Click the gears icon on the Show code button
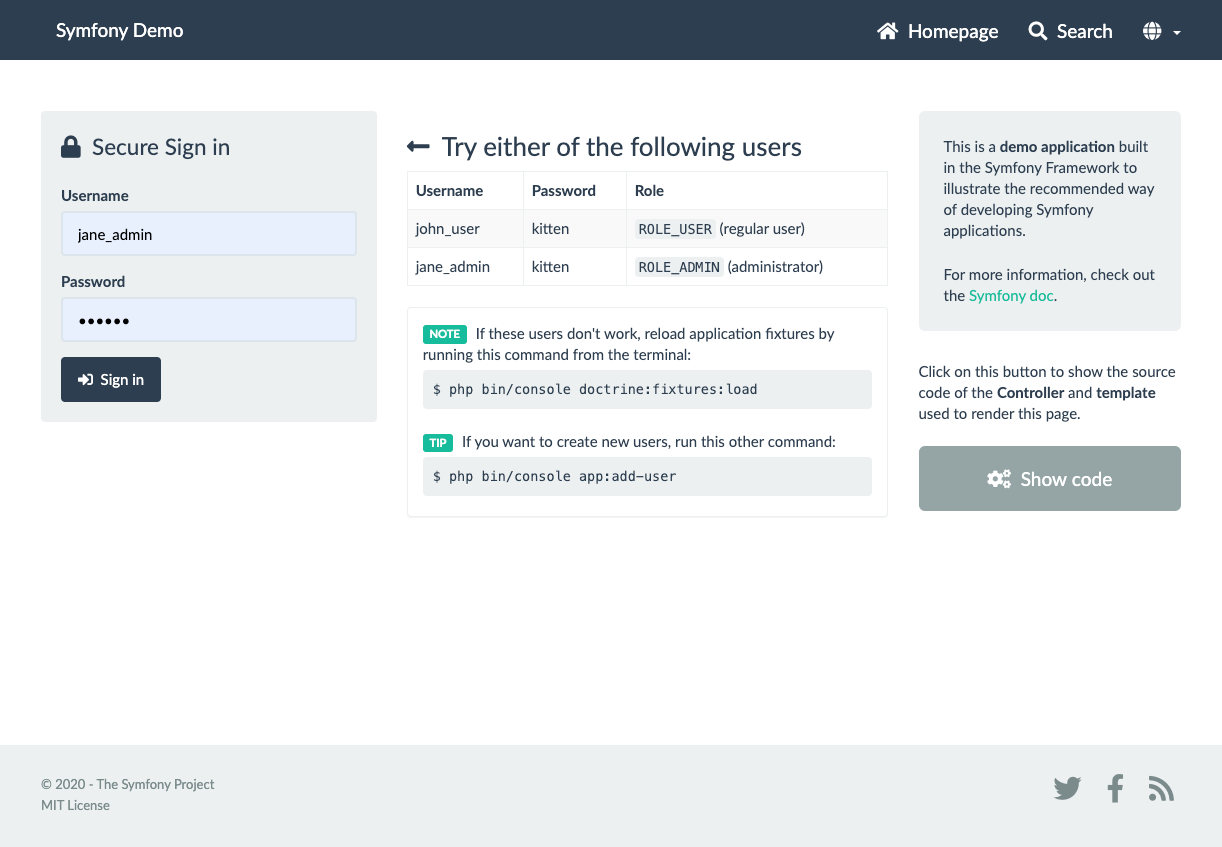Viewport: 1222px width, 847px height. pyautogui.click(x=999, y=478)
